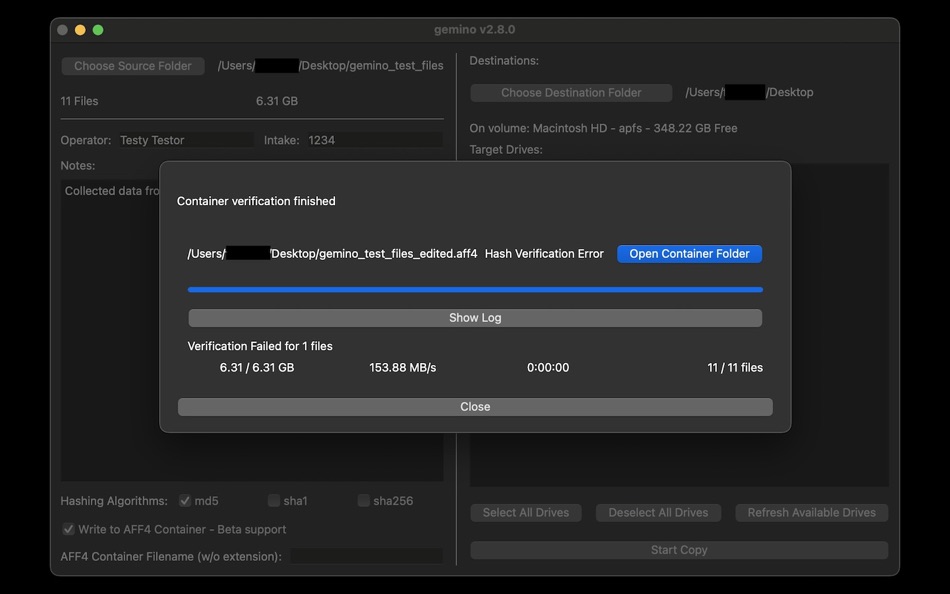
Task: Click the '0:00:00' elapsed time value
Action: tap(548, 367)
